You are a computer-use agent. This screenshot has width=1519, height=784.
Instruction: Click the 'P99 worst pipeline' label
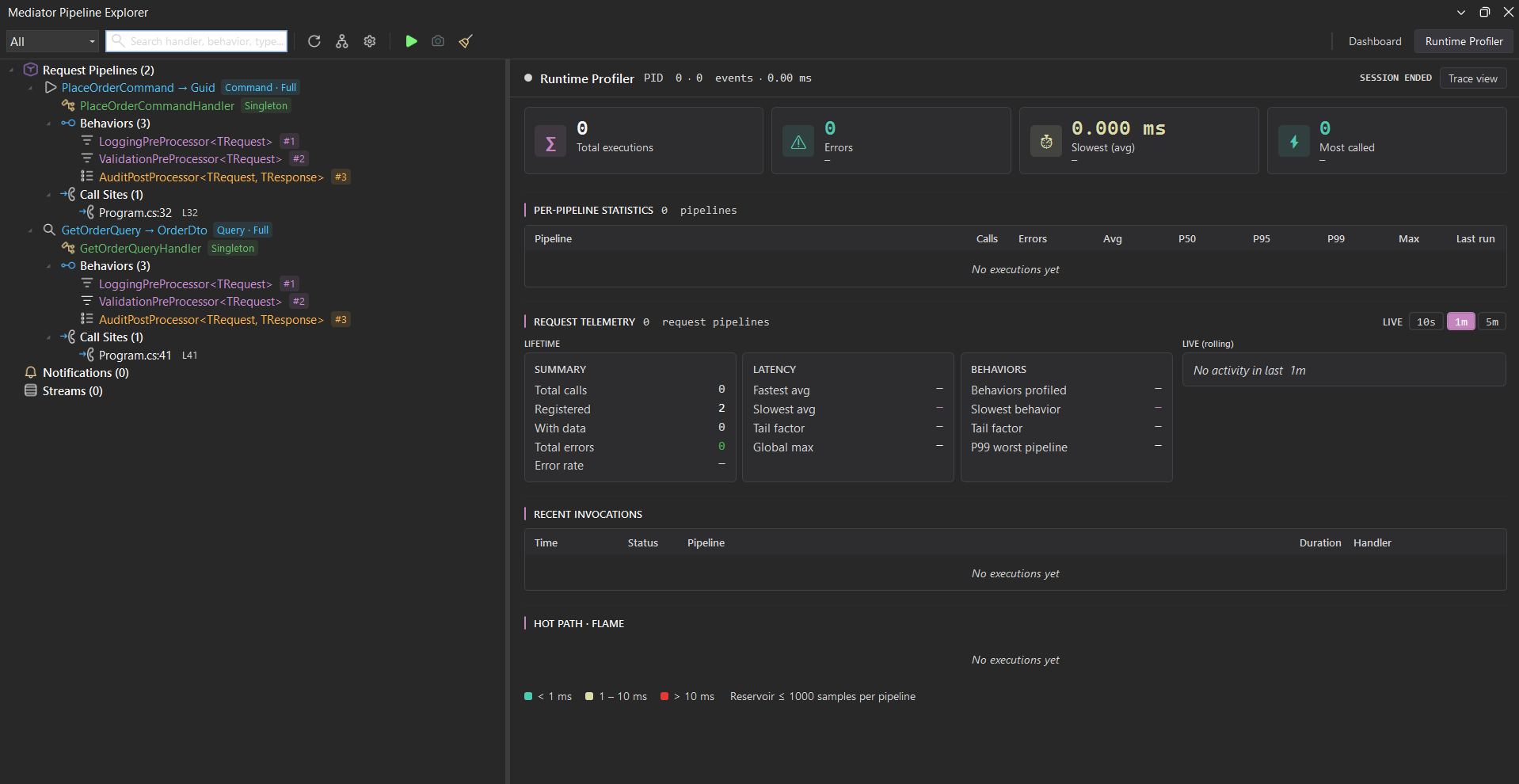point(1019,447)
